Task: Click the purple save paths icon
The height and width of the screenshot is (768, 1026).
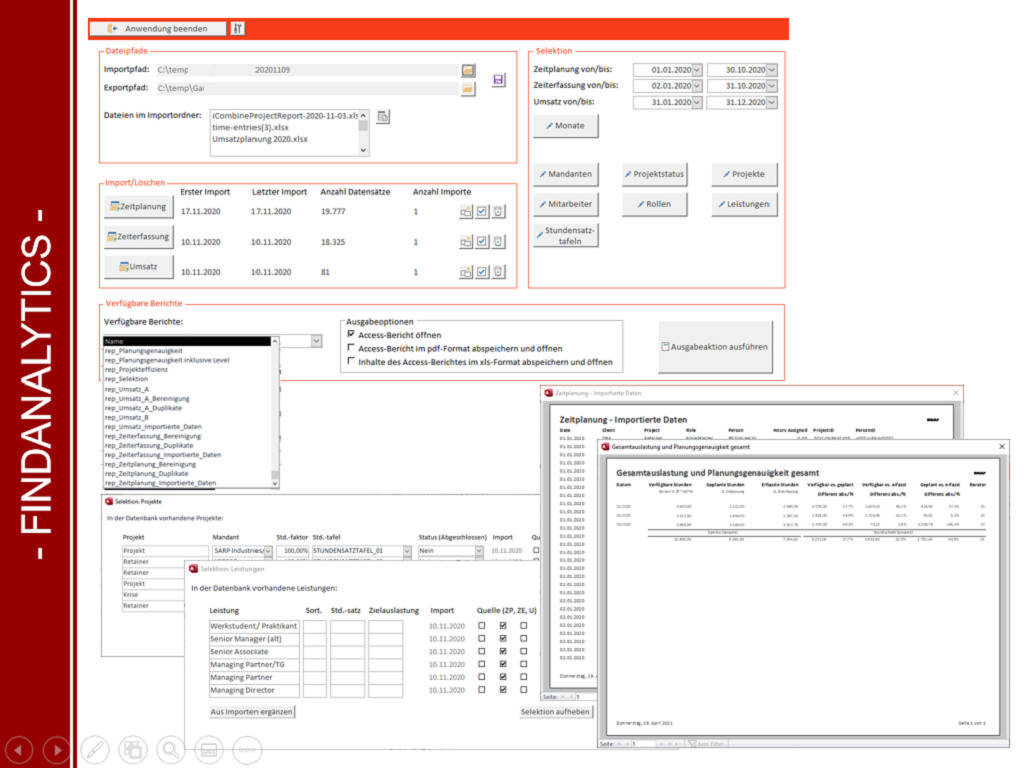Action: click(498, 80)
